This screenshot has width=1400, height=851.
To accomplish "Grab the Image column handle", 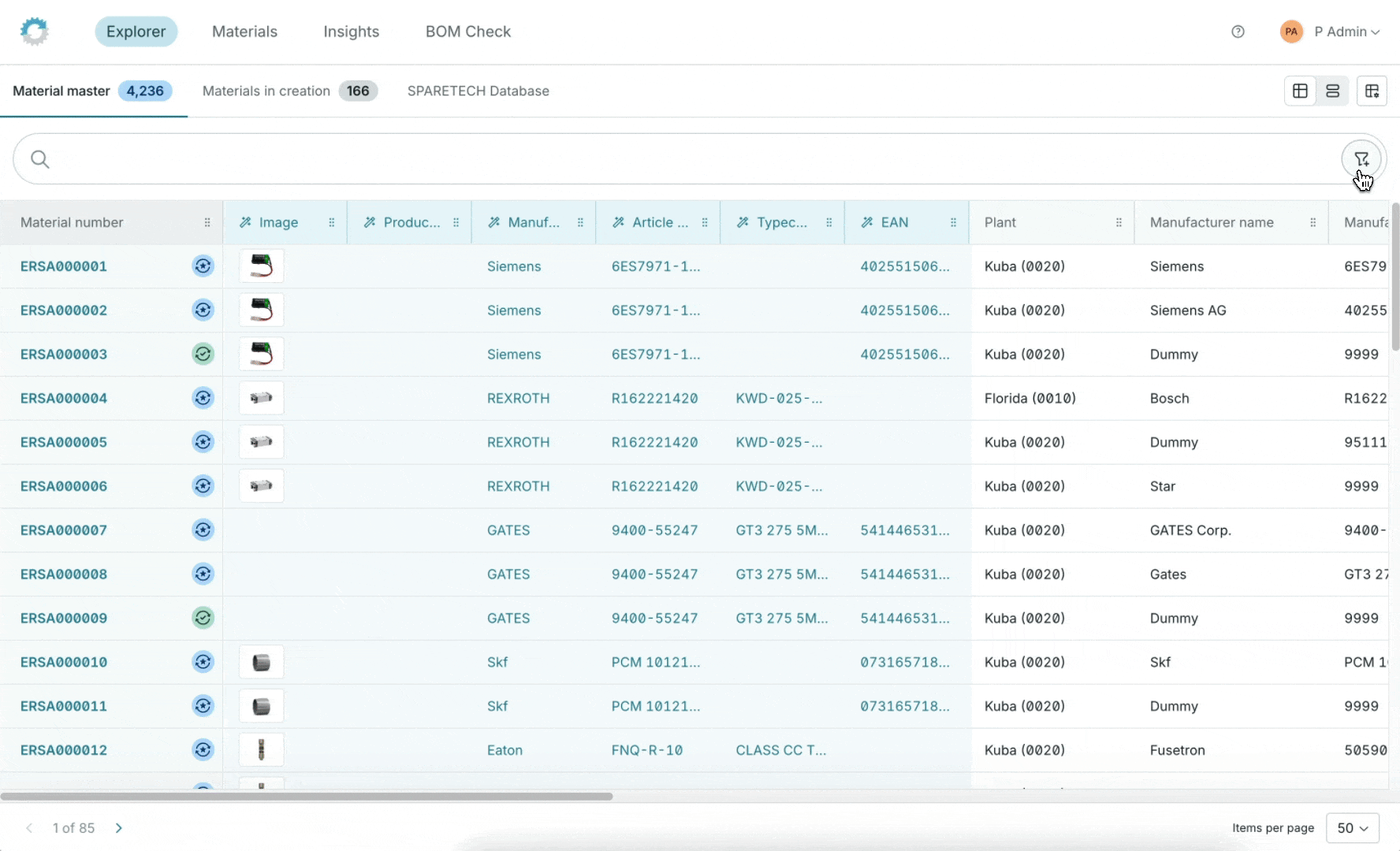I will [332, 222].
